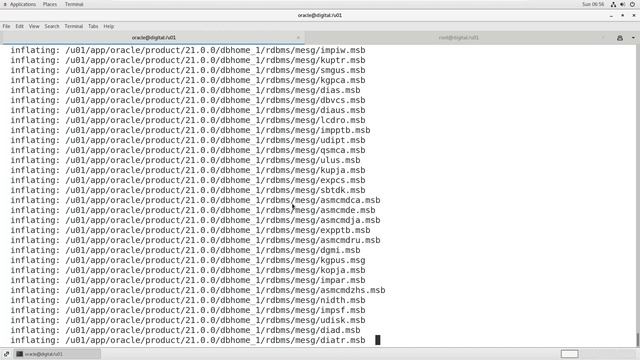Click the line ending with asmcmdru.msb
Screen dimensions: 640x360
[x=195, y=240]
